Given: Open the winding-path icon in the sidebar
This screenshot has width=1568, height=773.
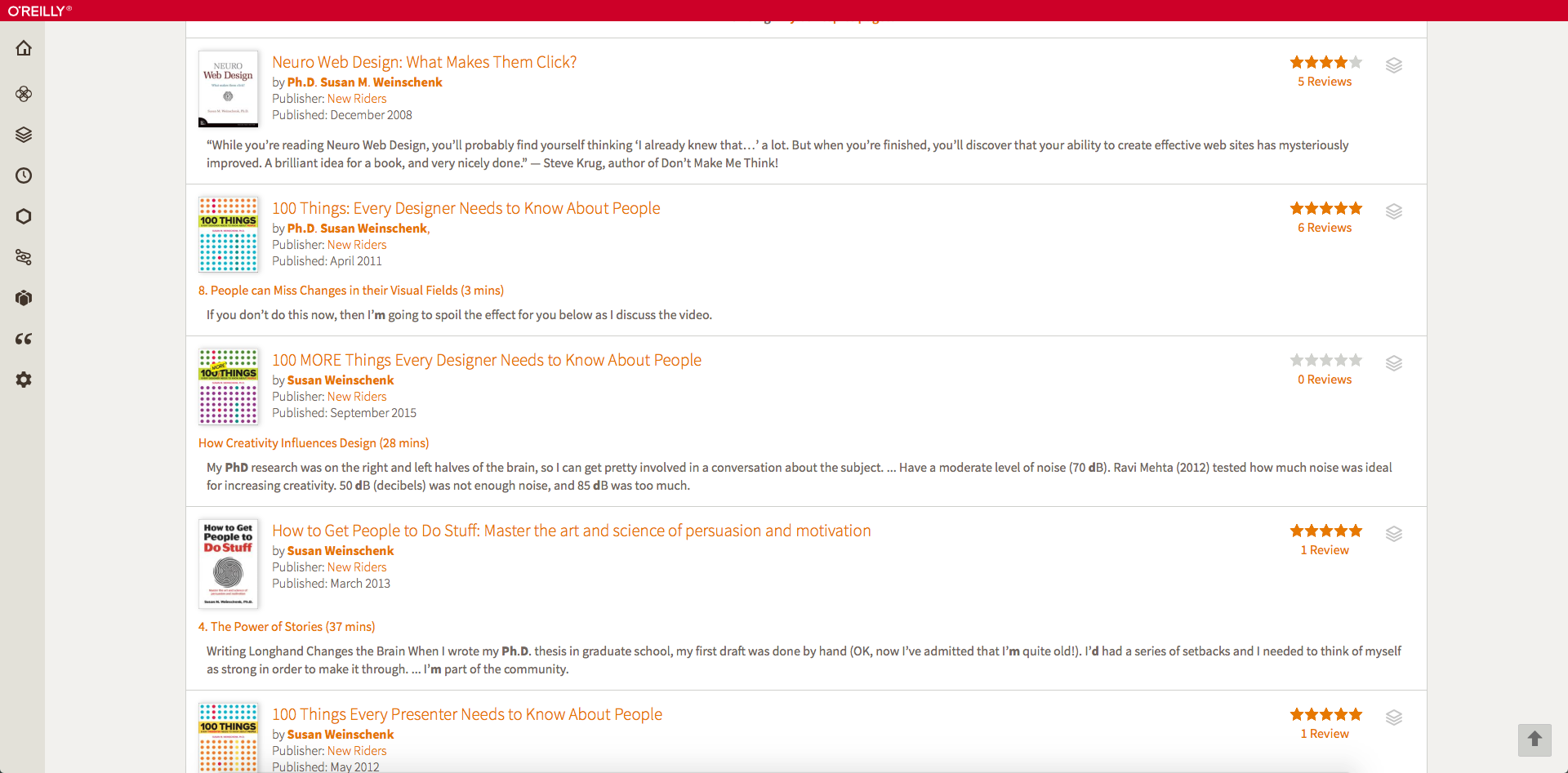Looking at the screenshot, I should pos(24,257).
